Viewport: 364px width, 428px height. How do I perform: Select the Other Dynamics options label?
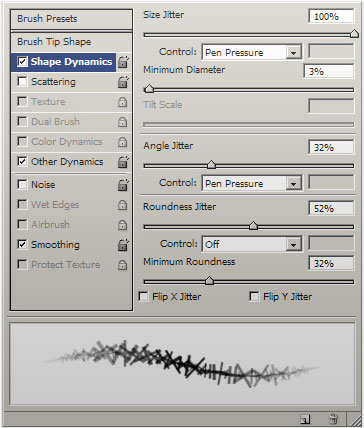(x=67, y=162)
